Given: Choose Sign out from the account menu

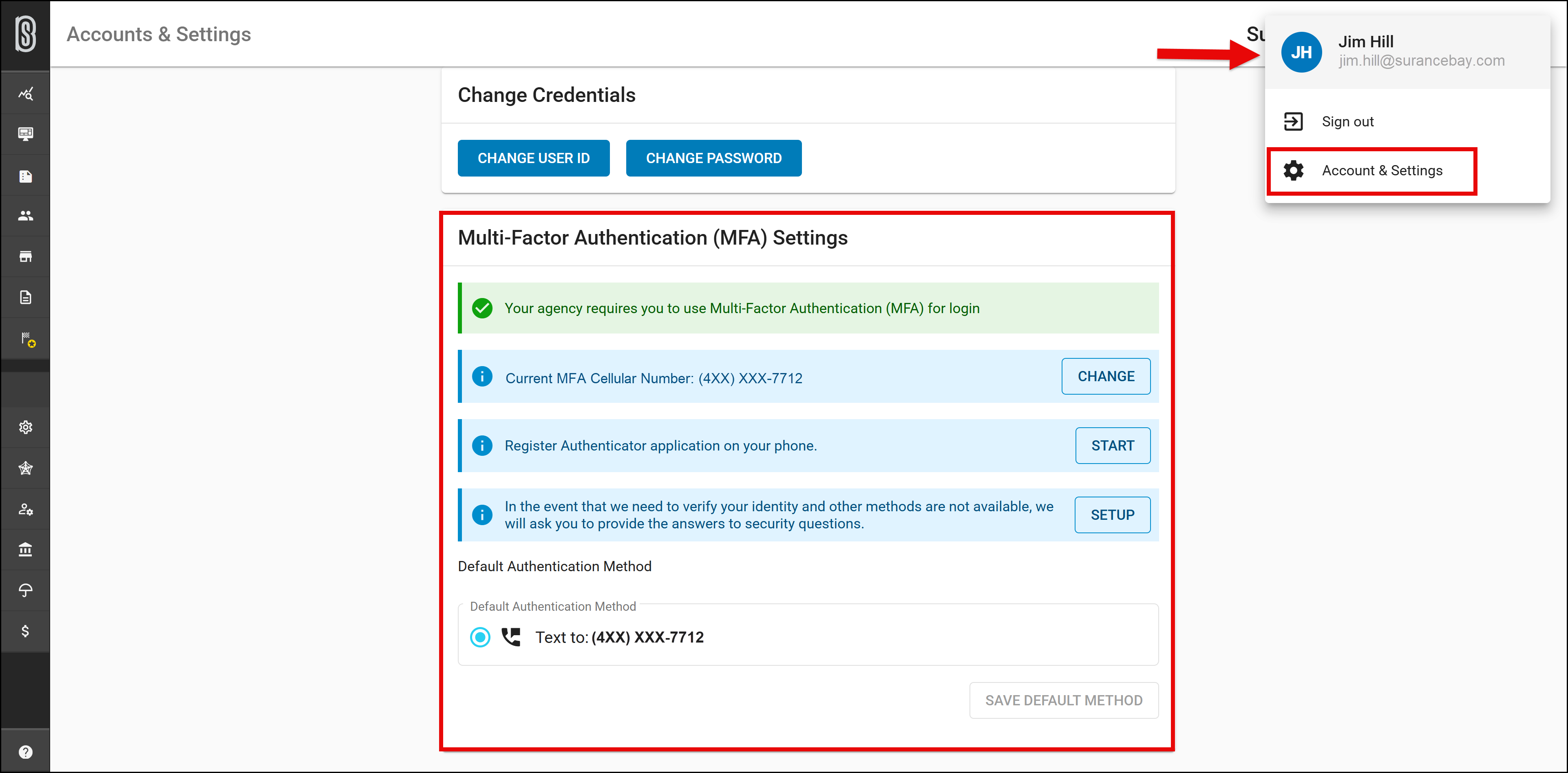Looking at the screenshot, I should (x=1348, y=121).
